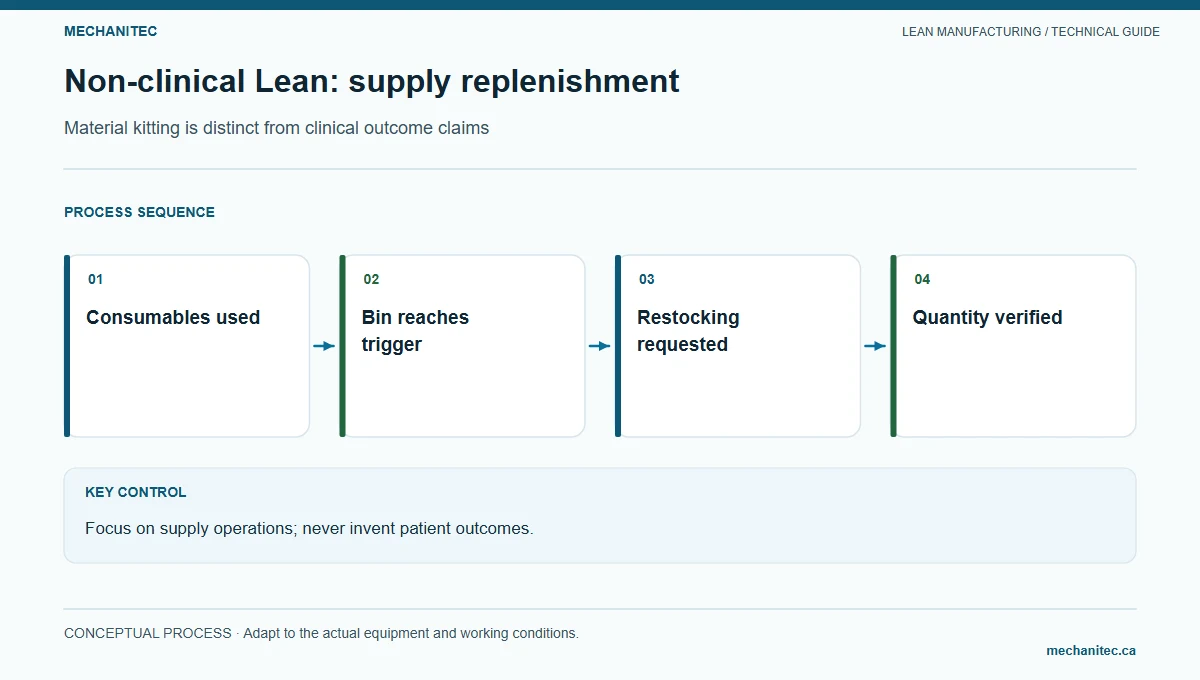Click the CONCEPTUAL PROCESS footer note

coord(321,633)
